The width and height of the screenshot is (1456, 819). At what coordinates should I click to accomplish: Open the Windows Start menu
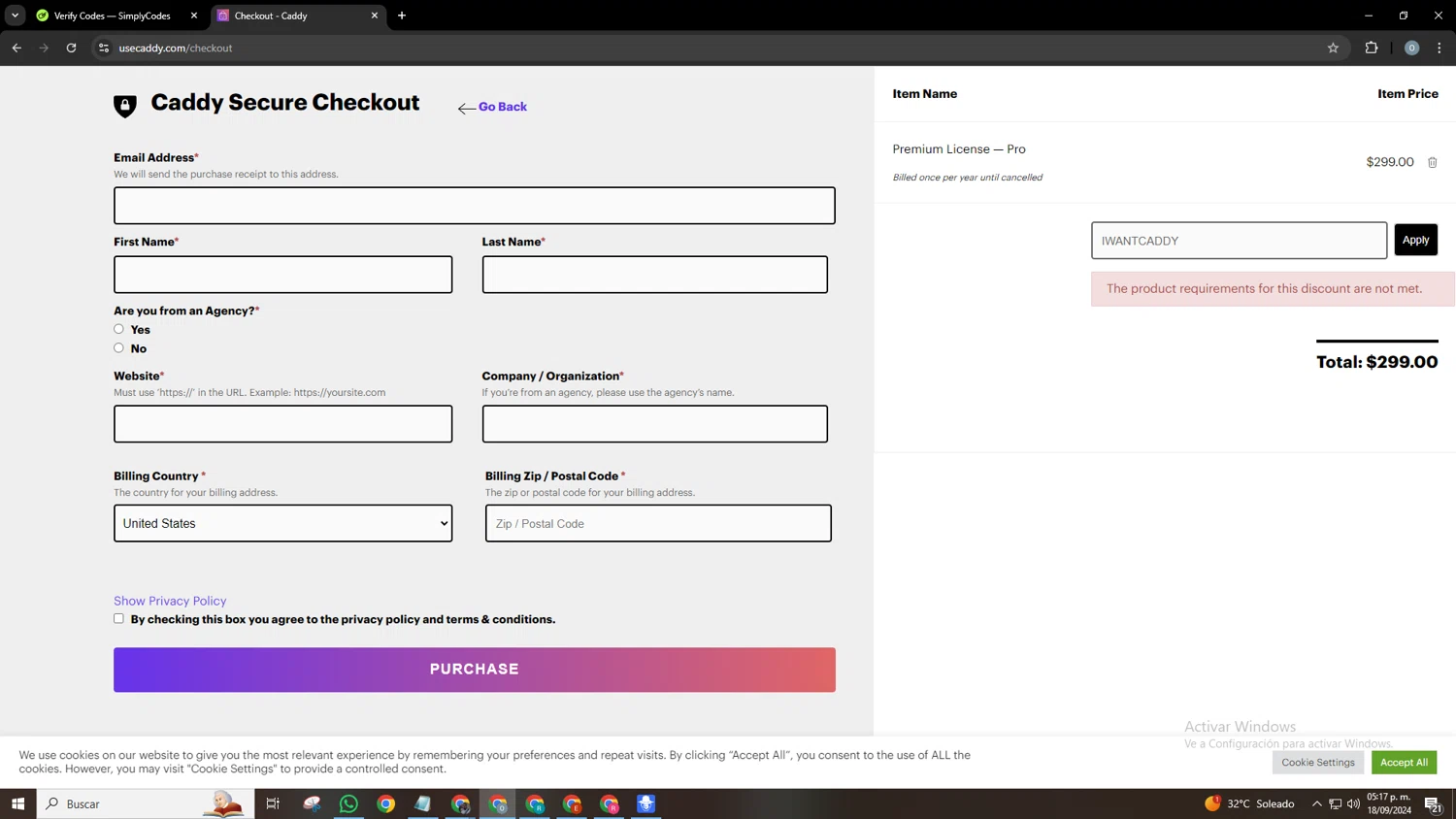(x=17, y=803)
